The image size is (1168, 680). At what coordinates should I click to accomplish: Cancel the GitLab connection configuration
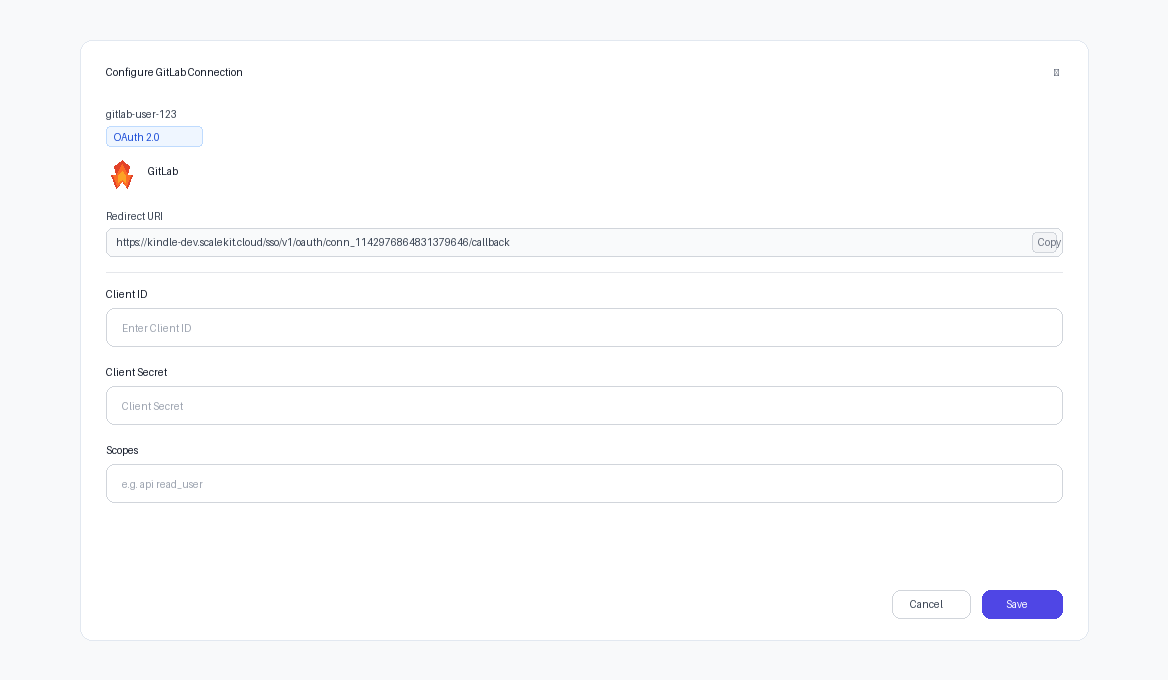point(930,604)
